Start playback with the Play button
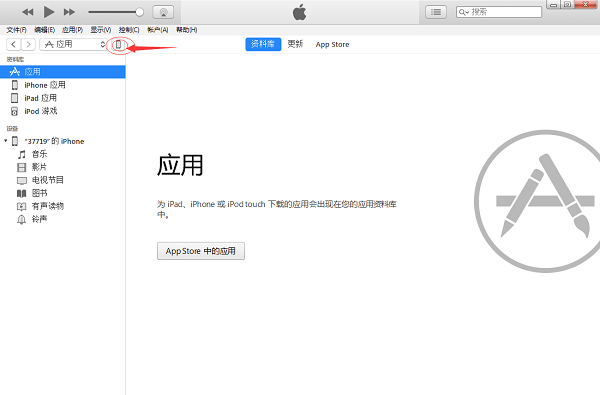 click(x=49, y=12)
